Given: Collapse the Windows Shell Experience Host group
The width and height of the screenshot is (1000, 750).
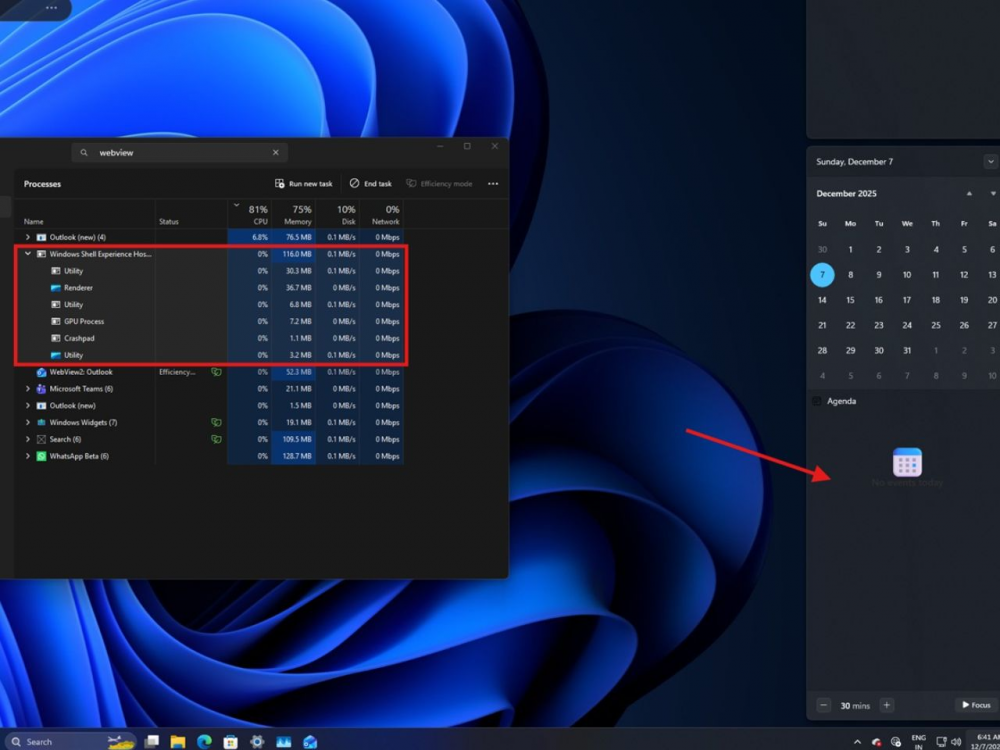Looking at the screenshot, I should 28,254.
